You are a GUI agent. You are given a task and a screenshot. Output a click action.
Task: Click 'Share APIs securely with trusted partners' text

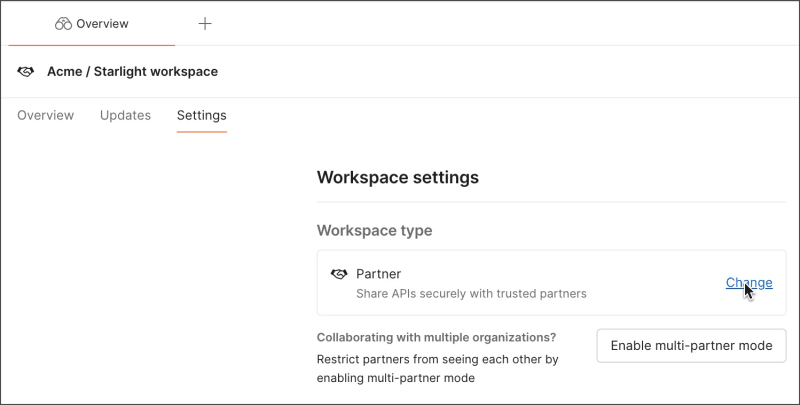(471, 294)
